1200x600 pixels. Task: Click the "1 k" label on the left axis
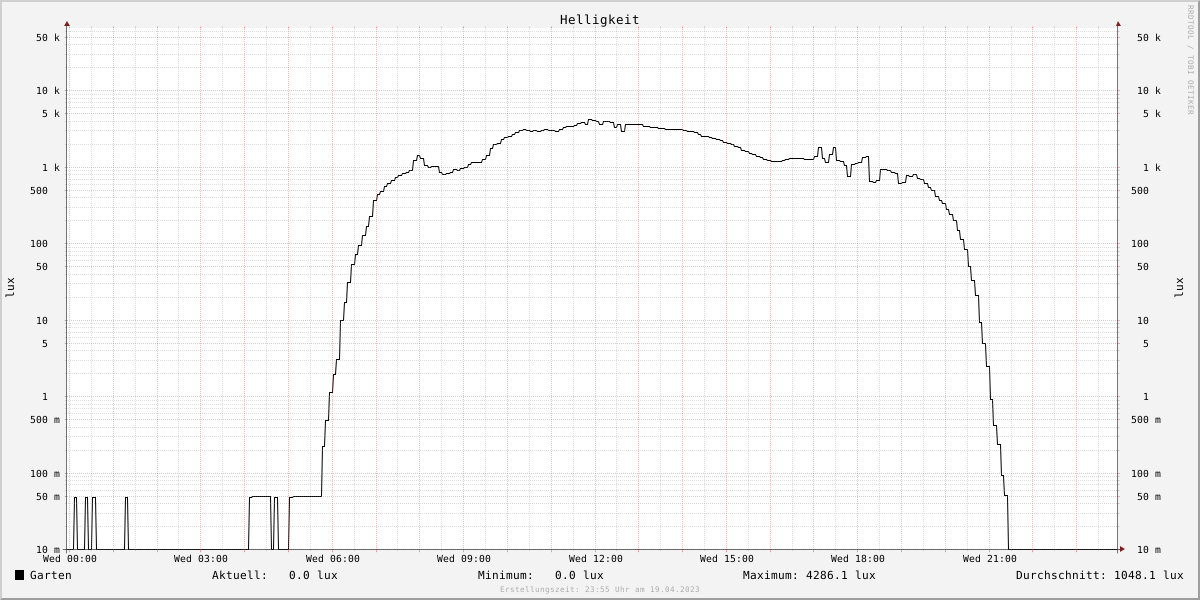(x=51, y=168)
